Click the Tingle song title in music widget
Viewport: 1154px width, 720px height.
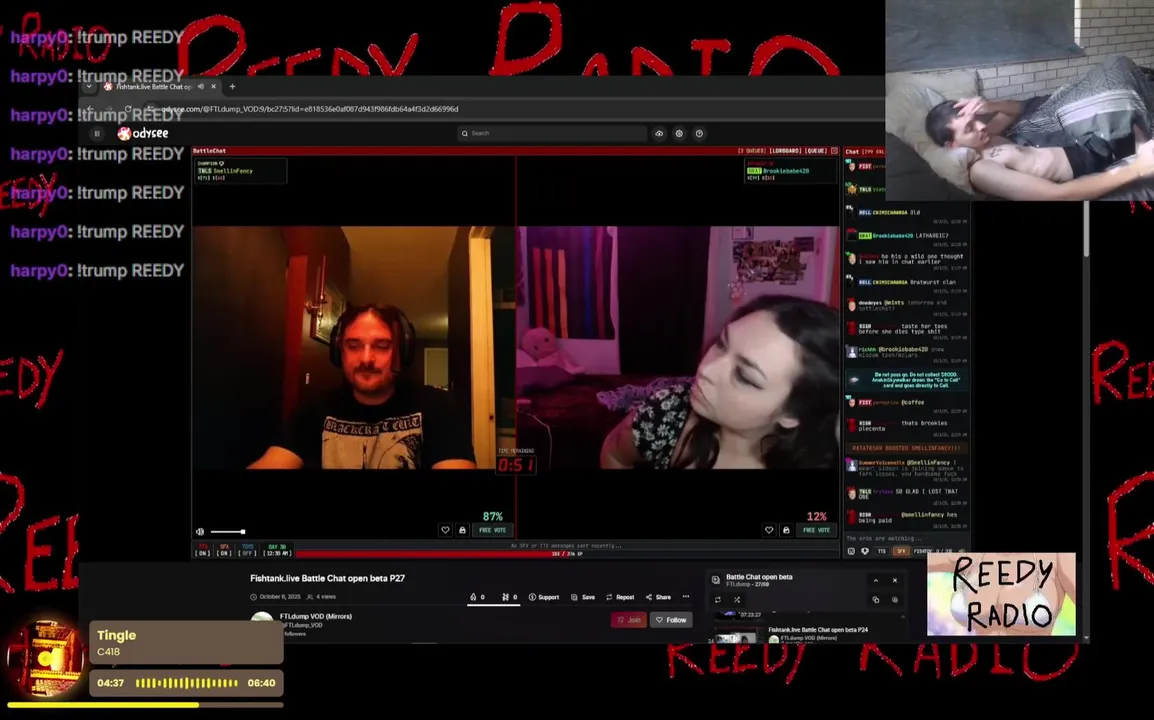(x=116, y=635)
